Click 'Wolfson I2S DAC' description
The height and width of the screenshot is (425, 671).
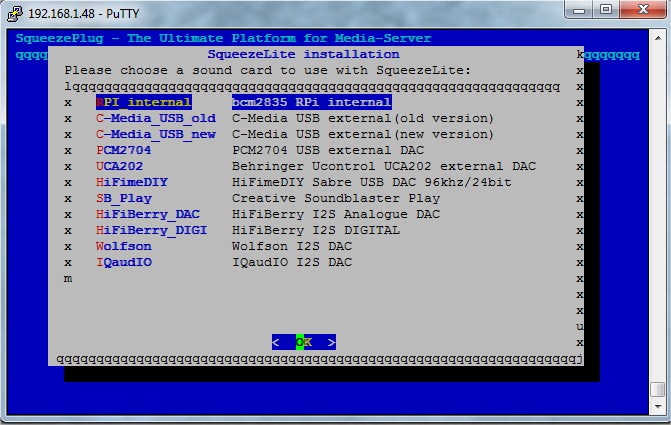point(292,246)
